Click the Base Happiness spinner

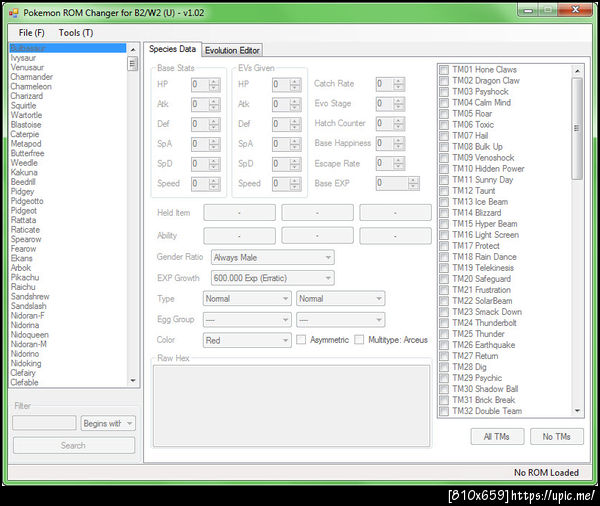(x=390, y=144)
